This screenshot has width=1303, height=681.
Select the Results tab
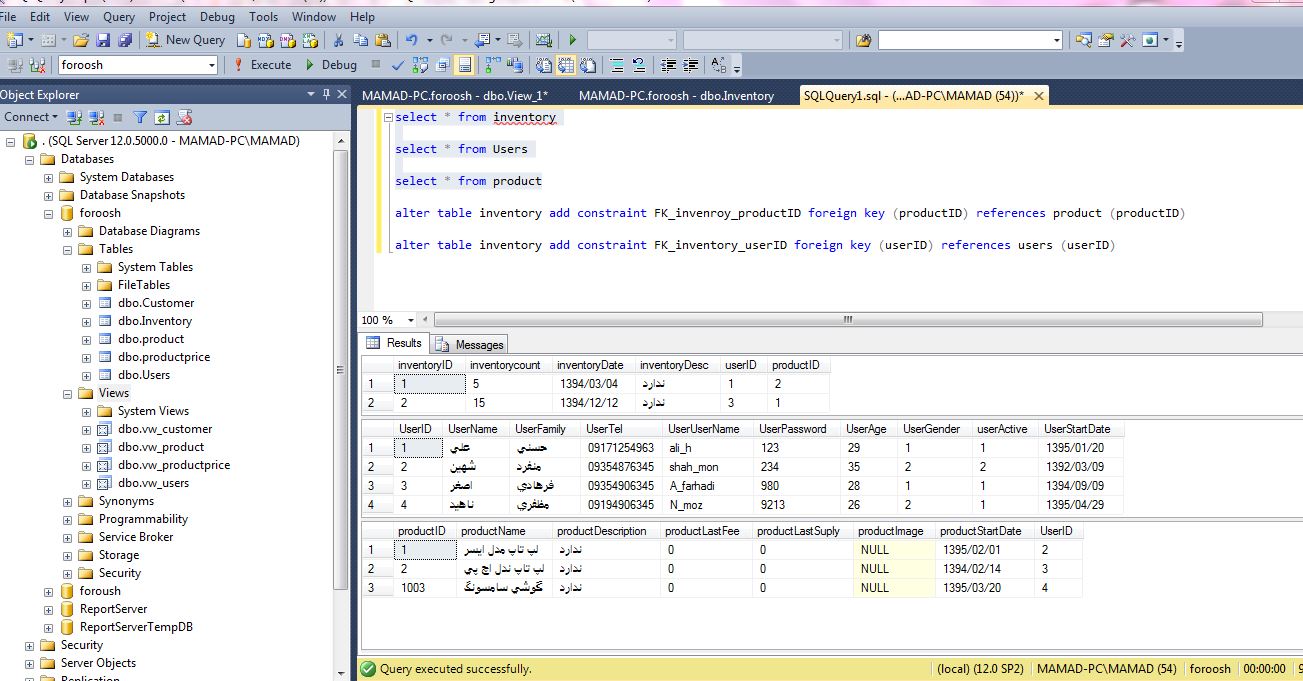pos(395,343)
